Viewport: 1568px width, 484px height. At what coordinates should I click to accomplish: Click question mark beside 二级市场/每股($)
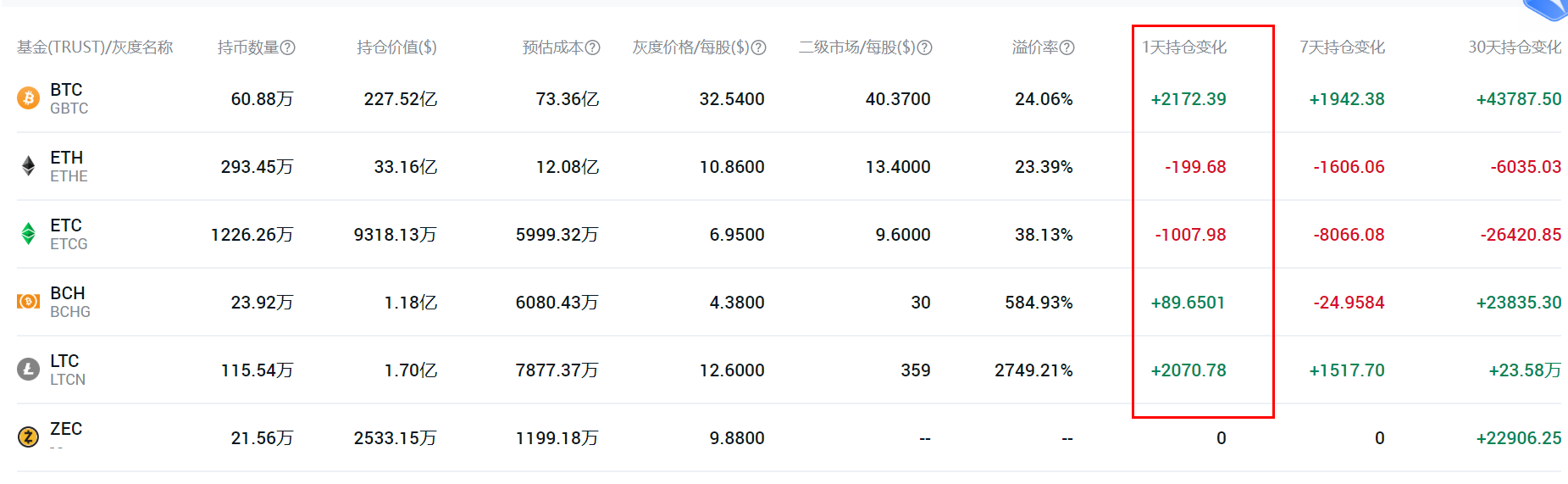point(925,47)
